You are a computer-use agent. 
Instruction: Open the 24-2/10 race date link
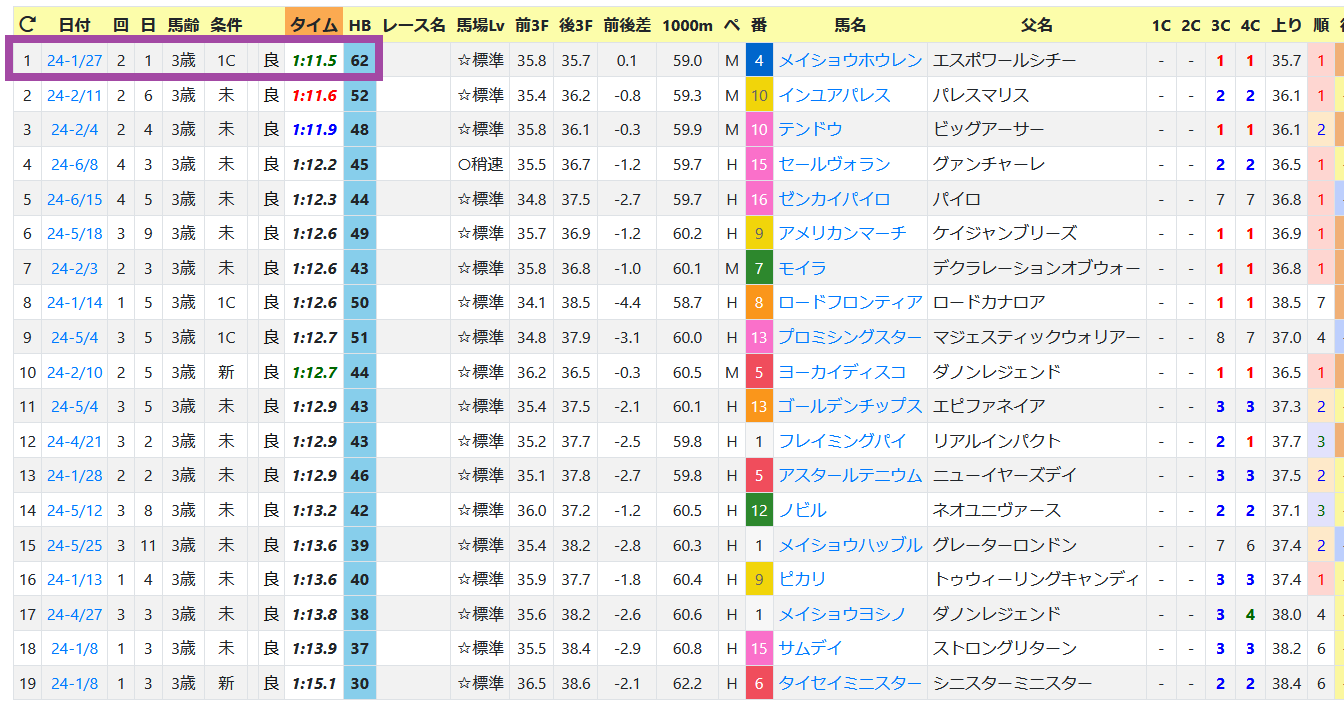[75, 373]
